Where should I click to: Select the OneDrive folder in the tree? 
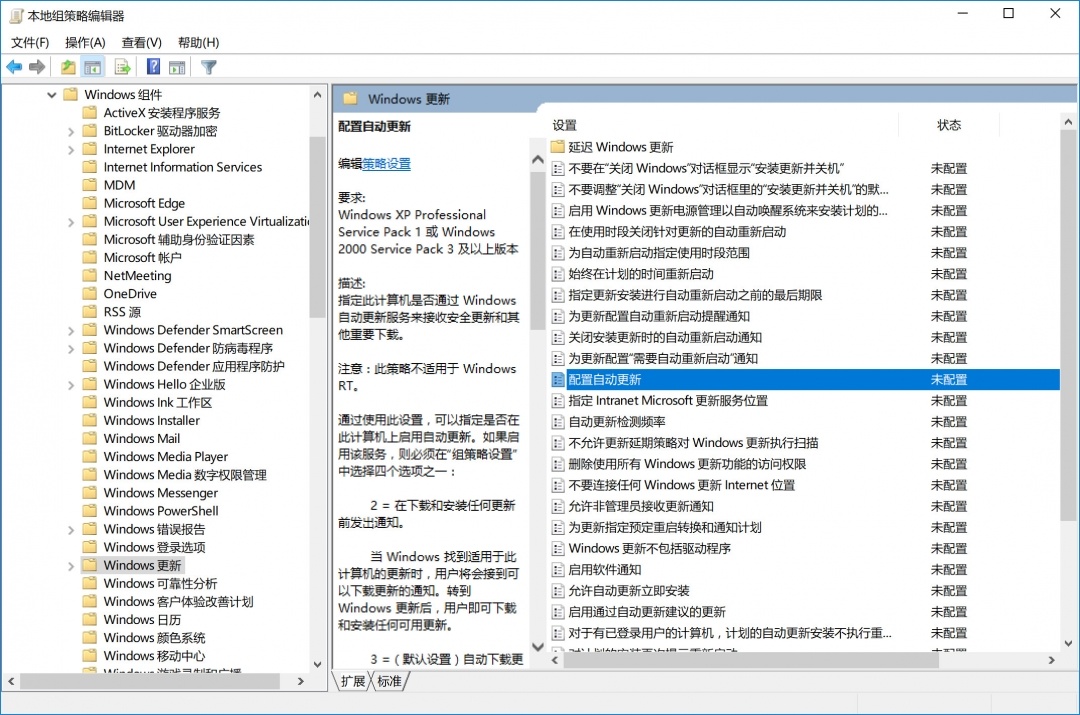click(x=131, y=293)
